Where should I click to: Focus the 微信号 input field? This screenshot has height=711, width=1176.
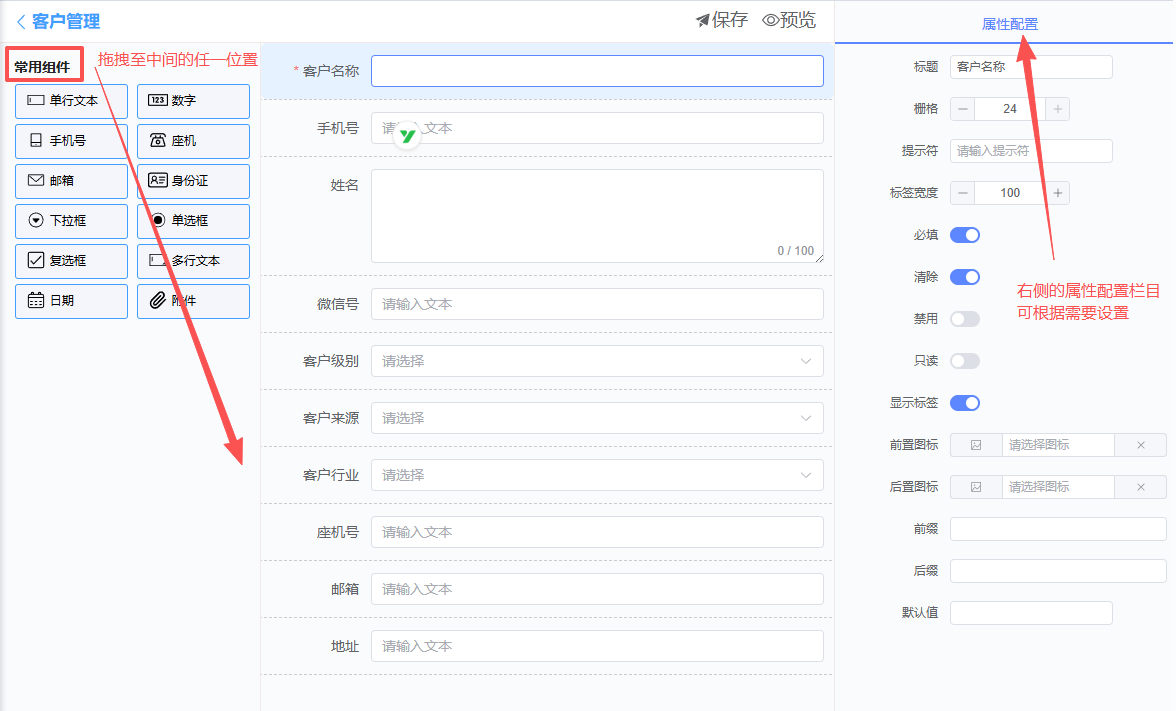tap(597, 304)
